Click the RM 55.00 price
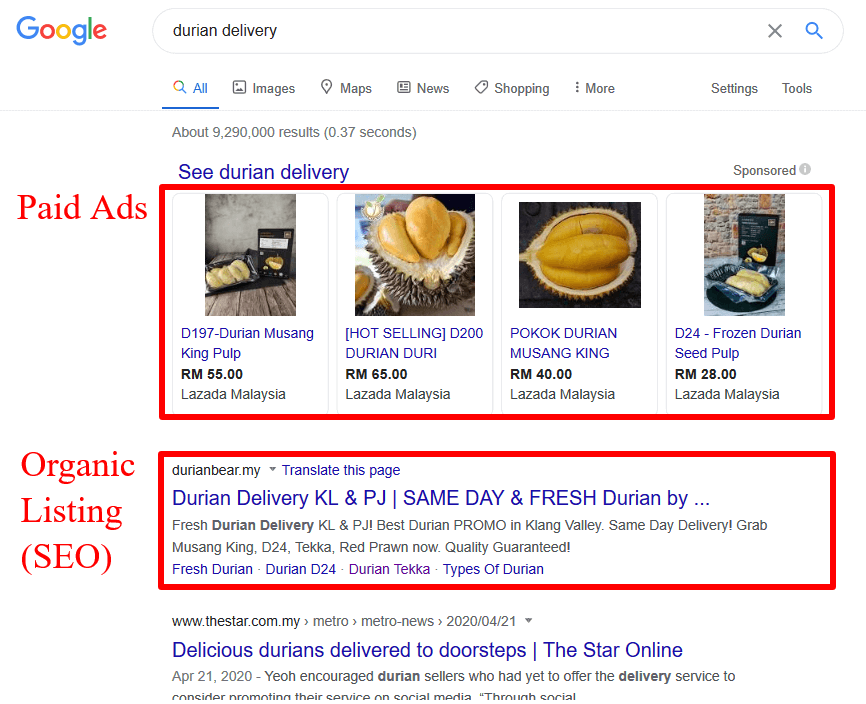 (x=212, y=374)
